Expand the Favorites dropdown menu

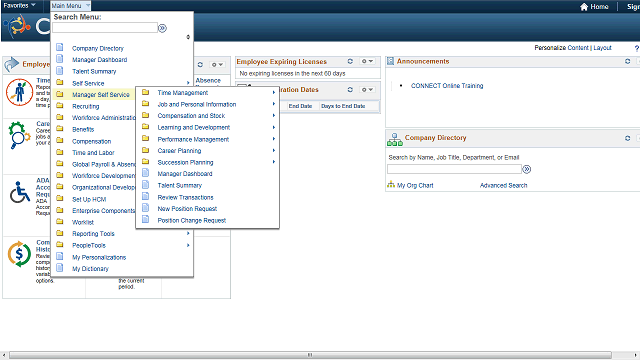coord(19,5)
